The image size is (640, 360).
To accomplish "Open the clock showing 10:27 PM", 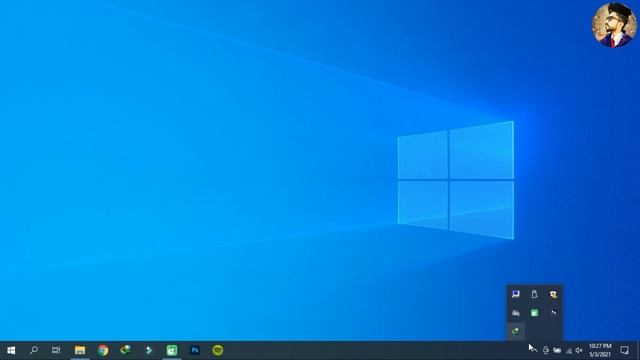I will [x=600, y=350].
